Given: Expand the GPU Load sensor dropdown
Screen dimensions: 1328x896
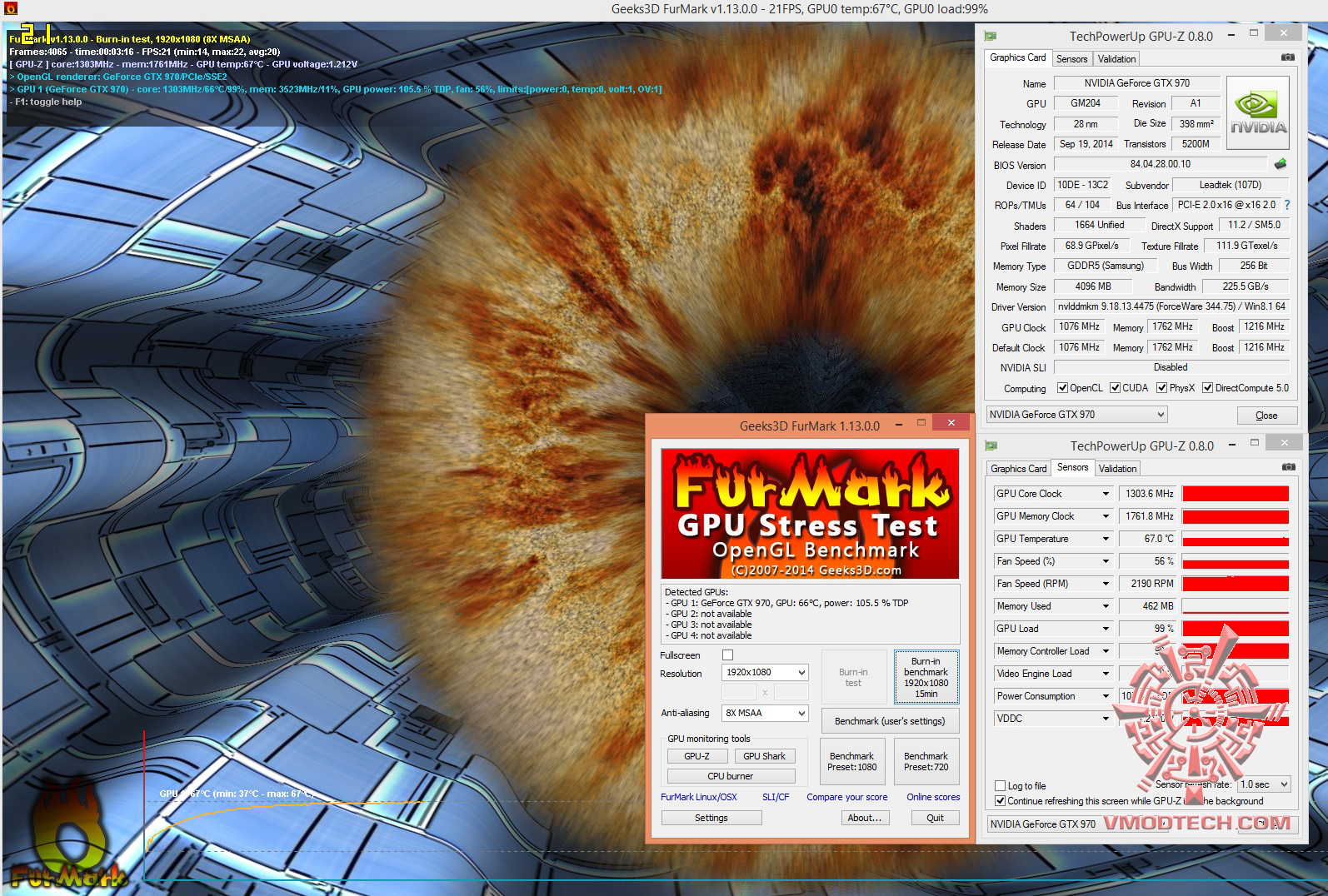Looking at the screenshot, I should click(1106, 629).
